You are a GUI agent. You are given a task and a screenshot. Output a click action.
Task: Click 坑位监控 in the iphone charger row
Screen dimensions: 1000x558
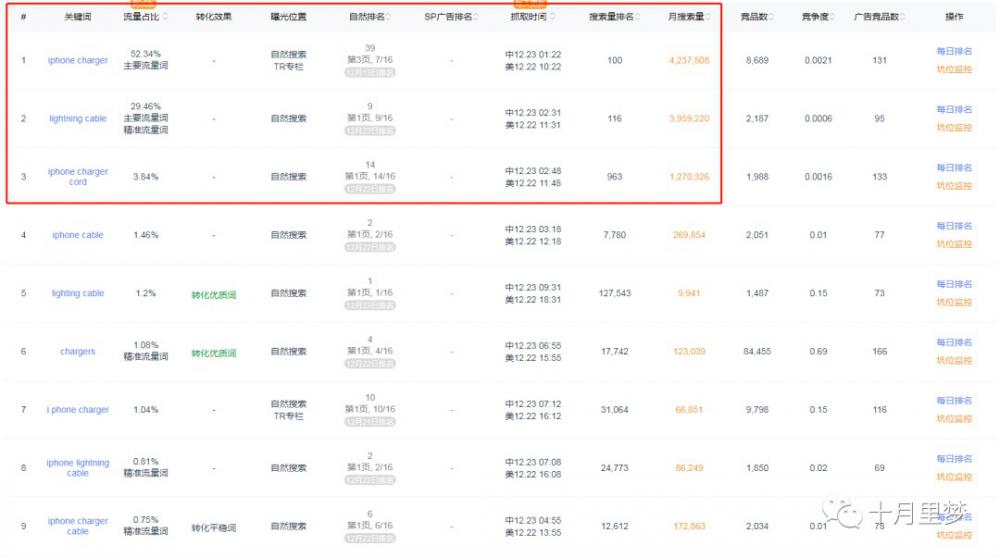(x=954, y=69)
